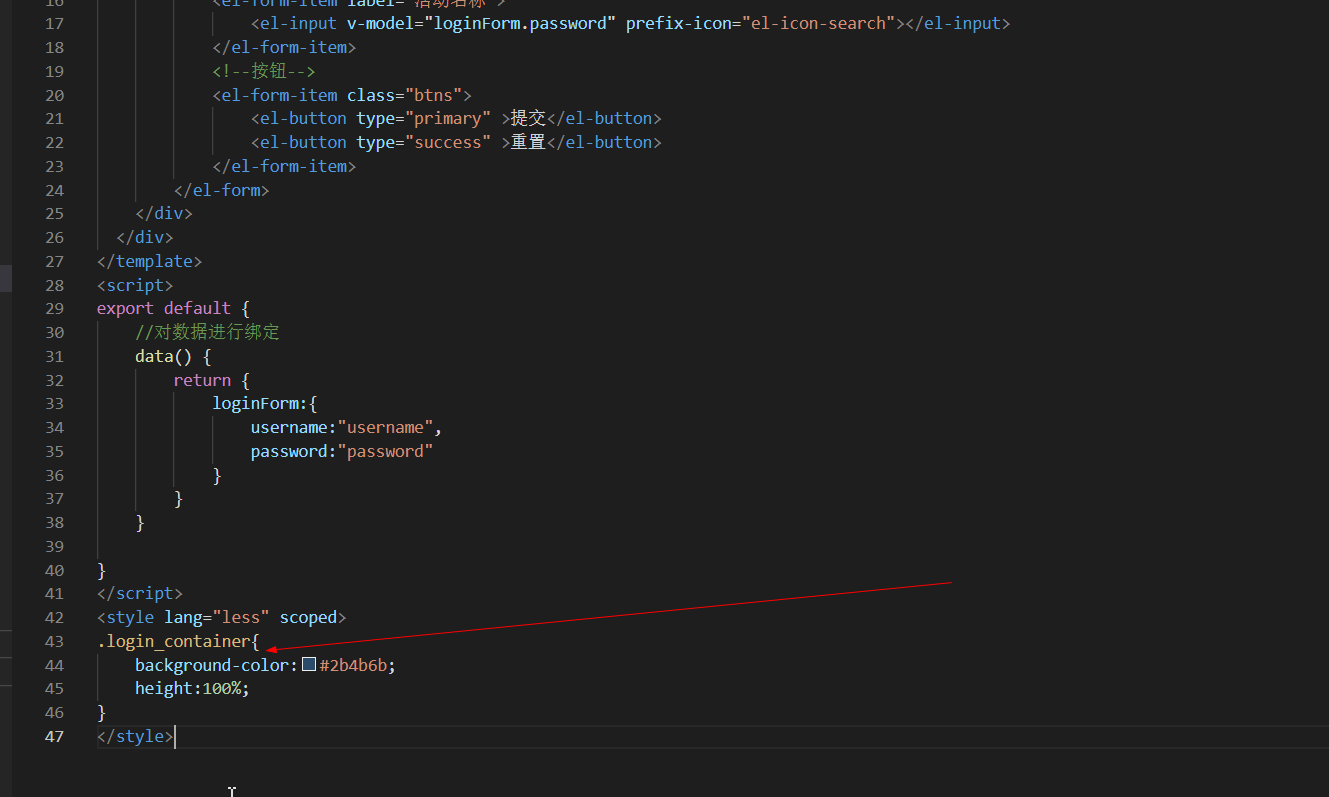1329x797 pixels.
Task: Click the 提交 button label text
Action: 528,118
